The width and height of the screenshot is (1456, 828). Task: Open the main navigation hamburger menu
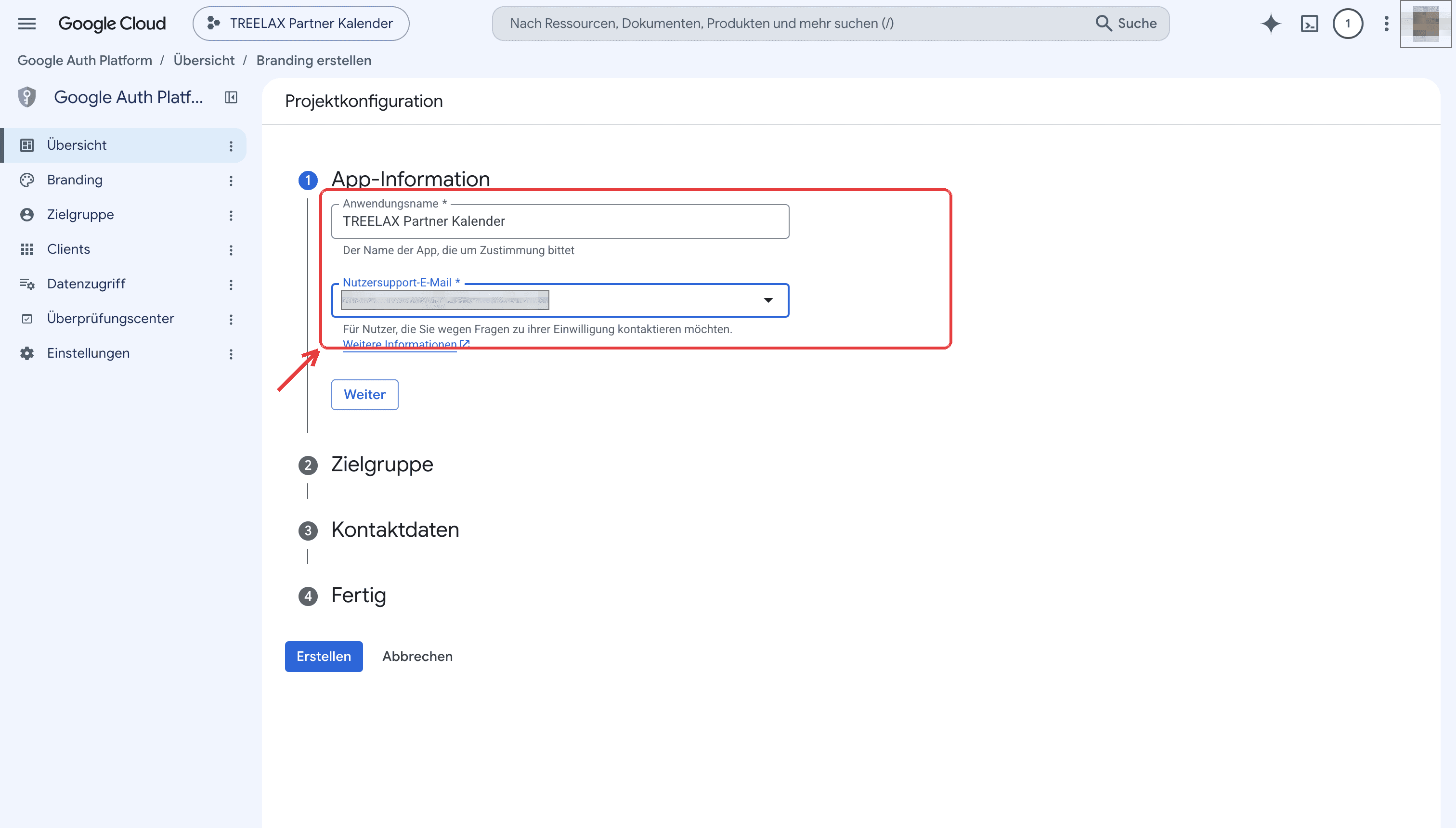tap(27, 23)
